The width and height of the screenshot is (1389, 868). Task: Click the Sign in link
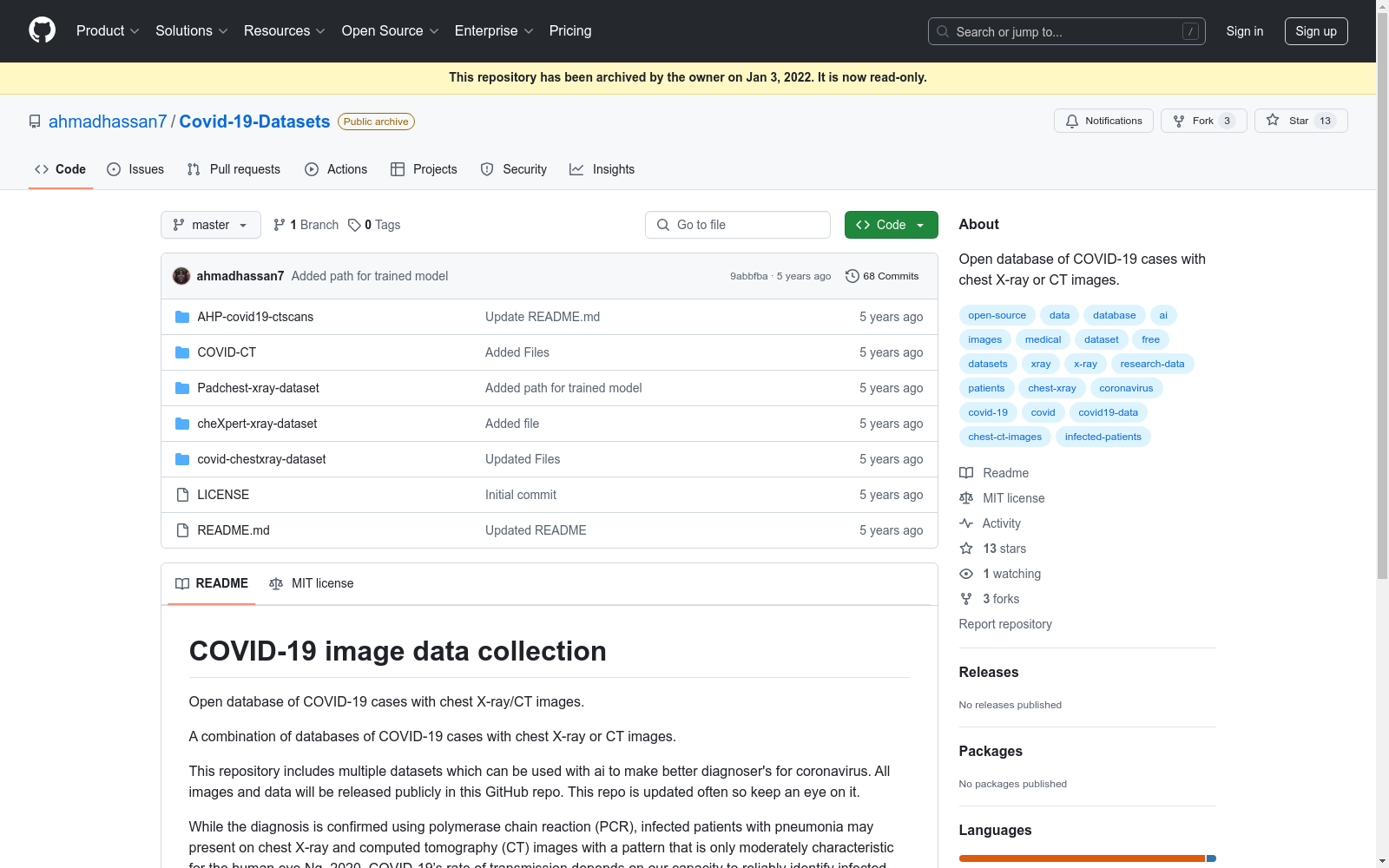click(1245, 31)
